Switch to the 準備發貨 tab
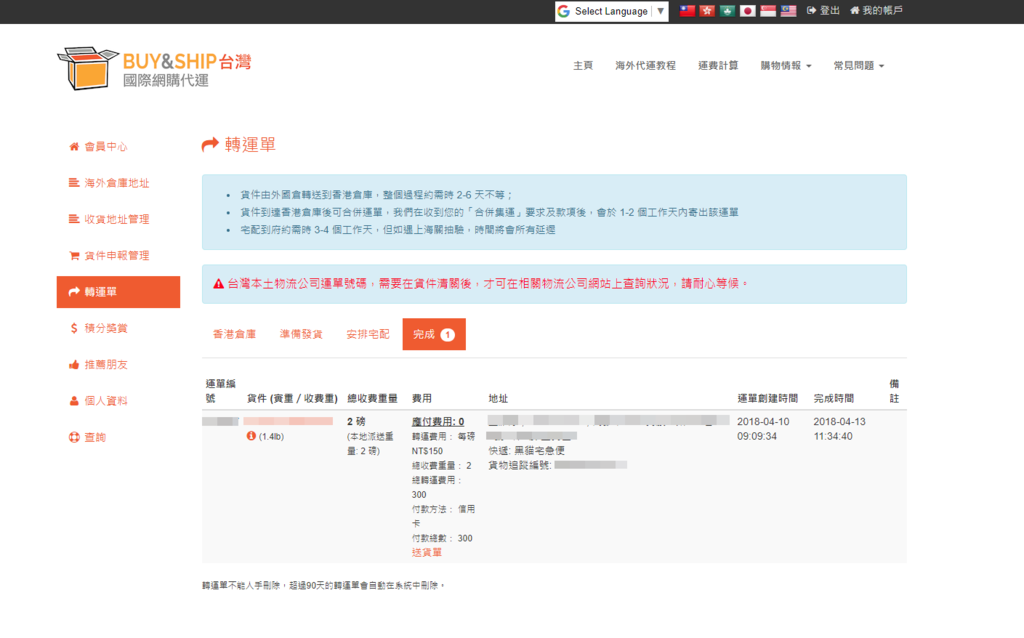 point(301,334)
